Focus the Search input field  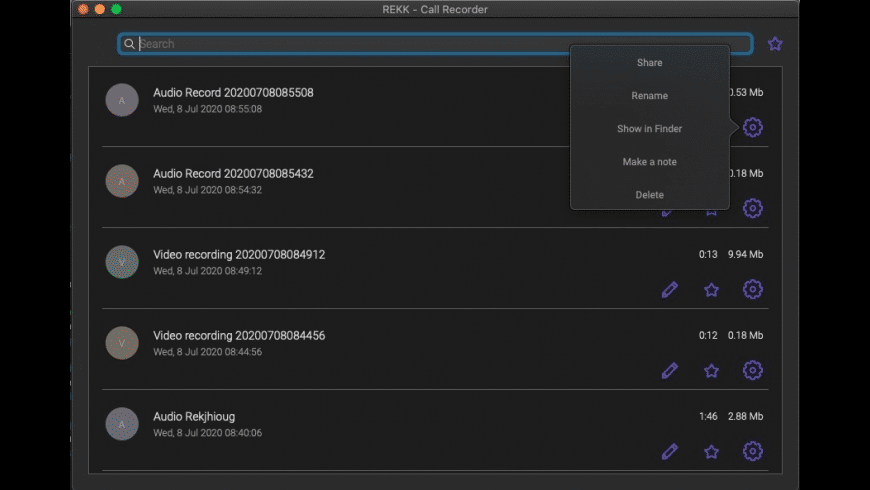(435, 44)
